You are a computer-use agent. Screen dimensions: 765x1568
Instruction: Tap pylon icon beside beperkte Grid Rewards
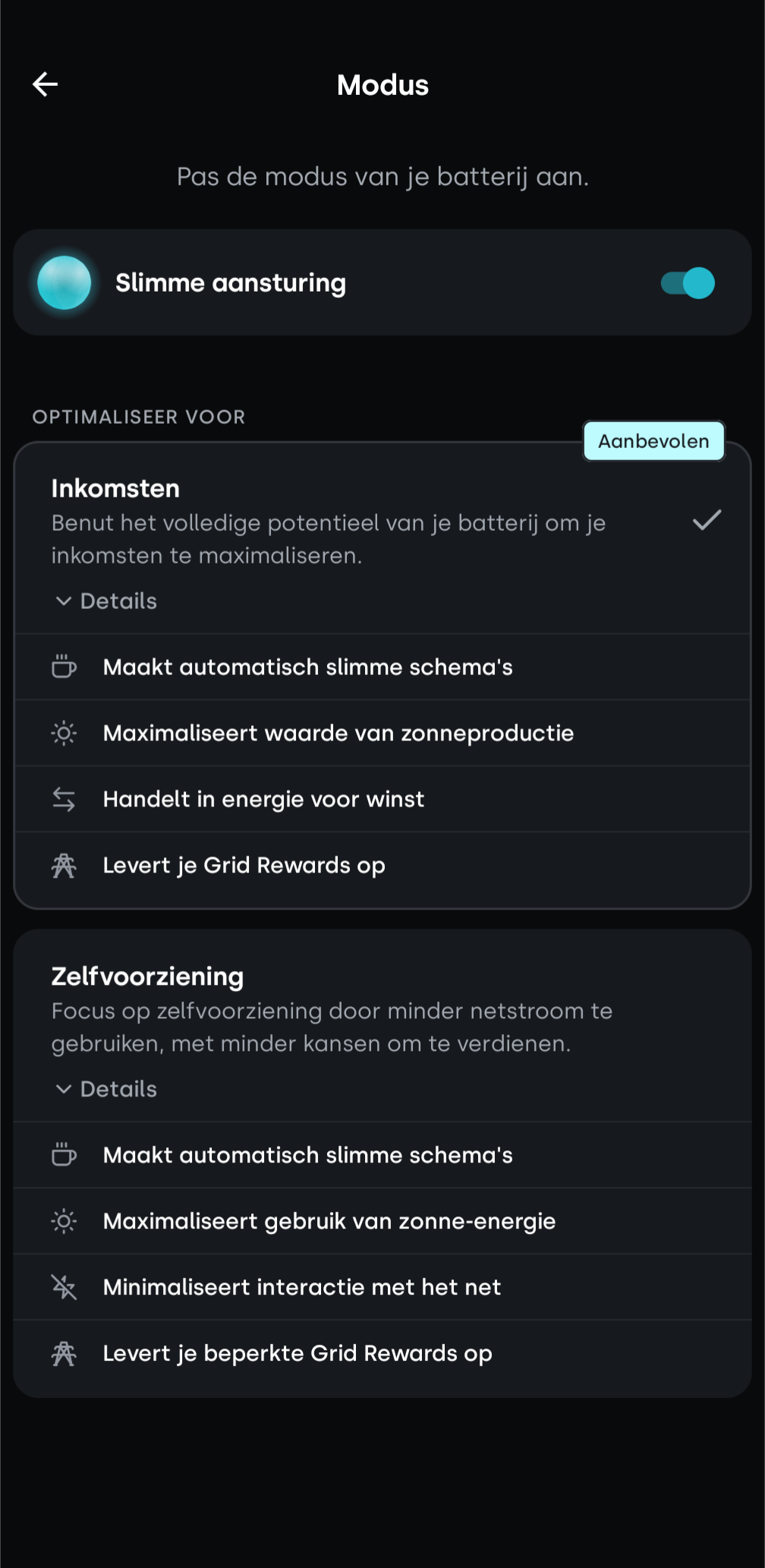[x=64, y=1353]
